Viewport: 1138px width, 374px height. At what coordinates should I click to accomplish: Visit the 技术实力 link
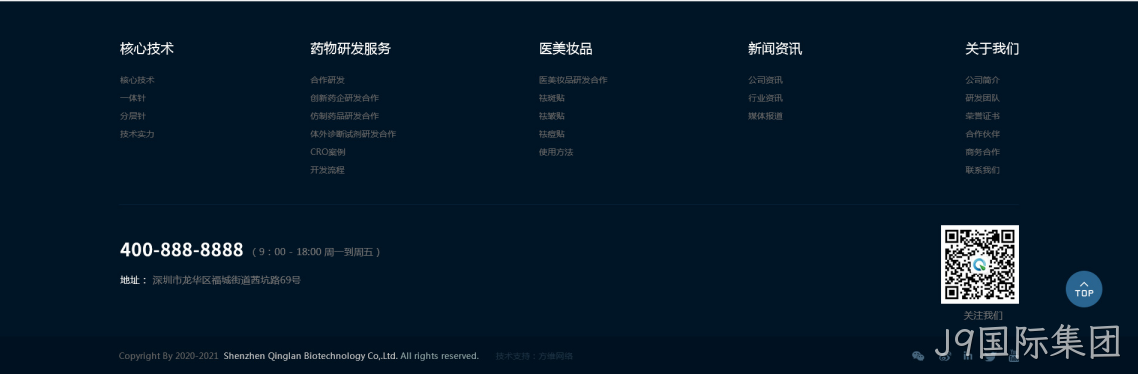(137, 134)
